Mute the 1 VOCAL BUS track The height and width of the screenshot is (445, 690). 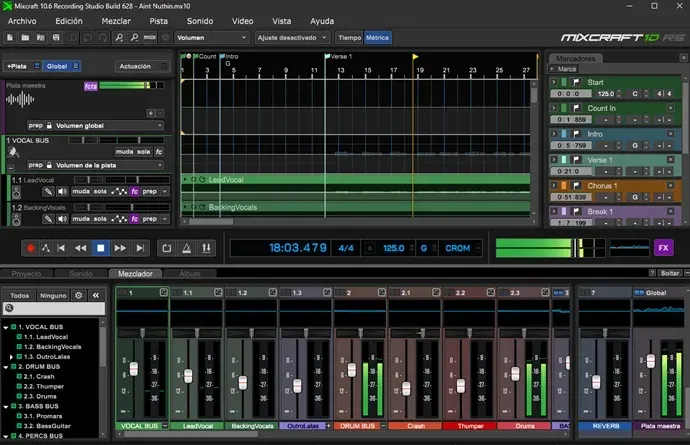124,152
